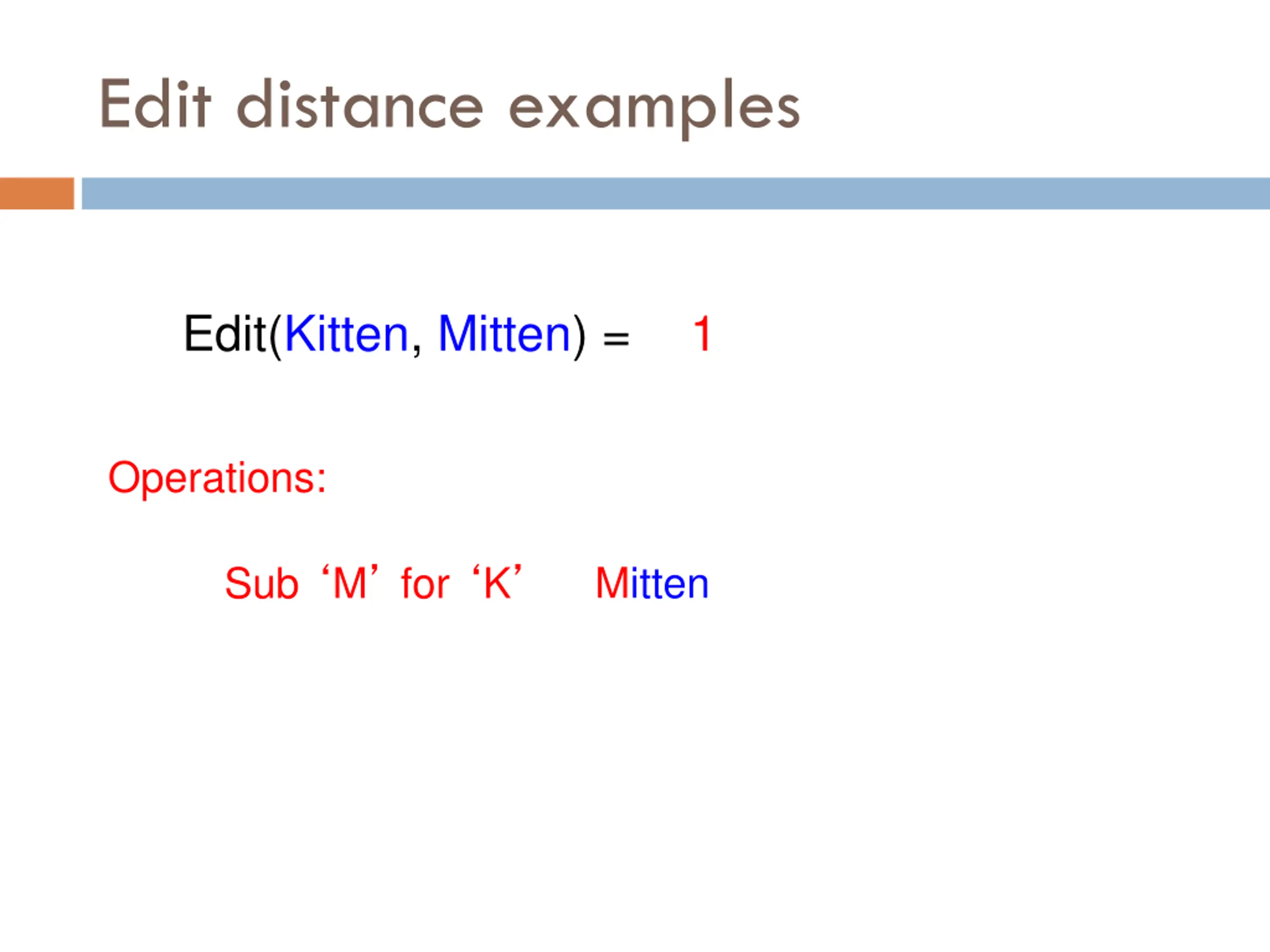Select the word "examples" in the title

click(654, 109)
